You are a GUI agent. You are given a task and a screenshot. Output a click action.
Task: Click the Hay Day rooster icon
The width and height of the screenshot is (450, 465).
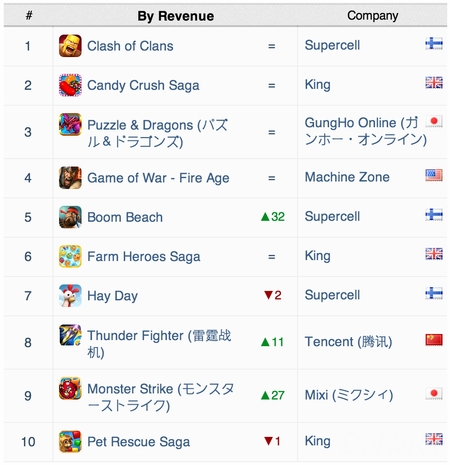(70, 296)
